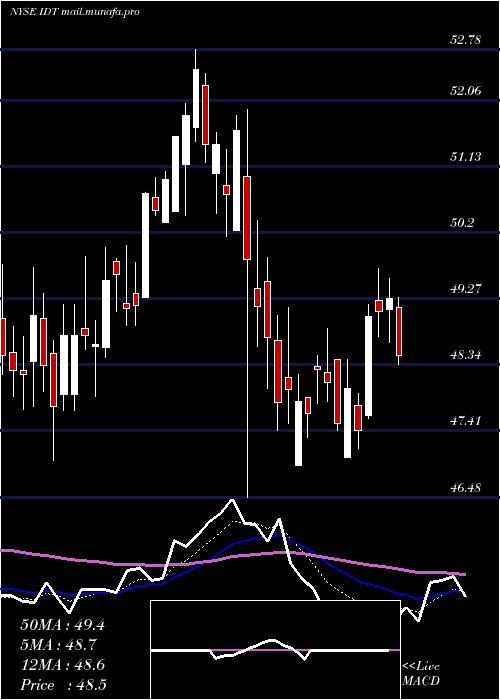Click the 50.2 price level label
The image size is (500, 700).
(462, 223)
